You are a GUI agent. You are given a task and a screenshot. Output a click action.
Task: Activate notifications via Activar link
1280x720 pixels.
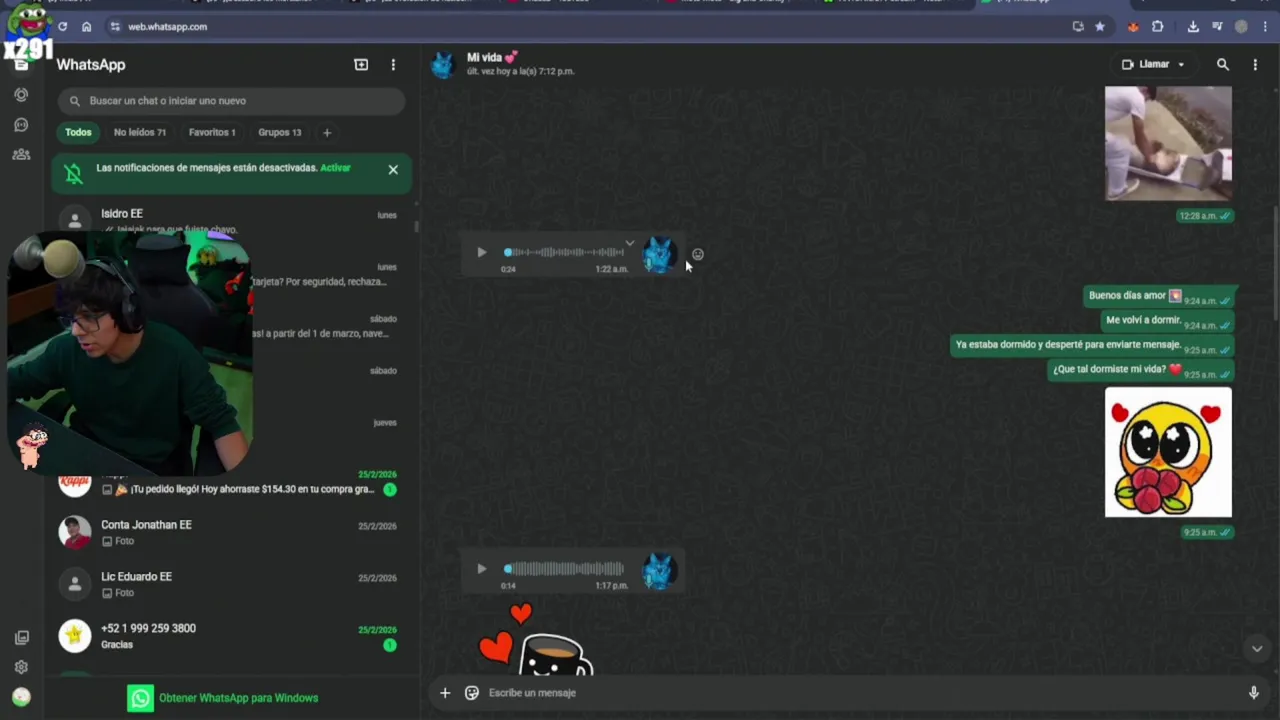335,168
